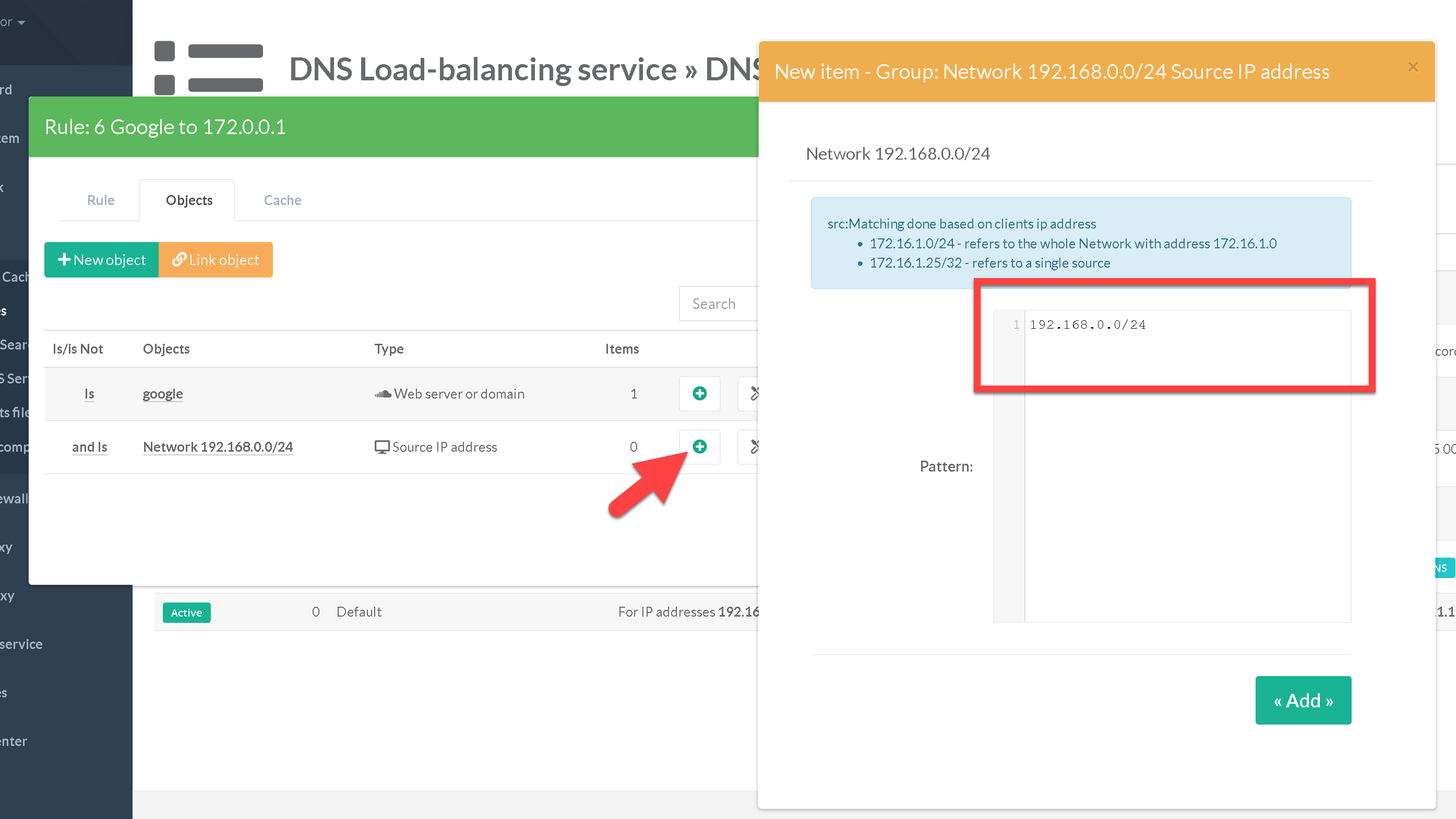
Task: Click the Link object button
Action: (x=216, y=260)
